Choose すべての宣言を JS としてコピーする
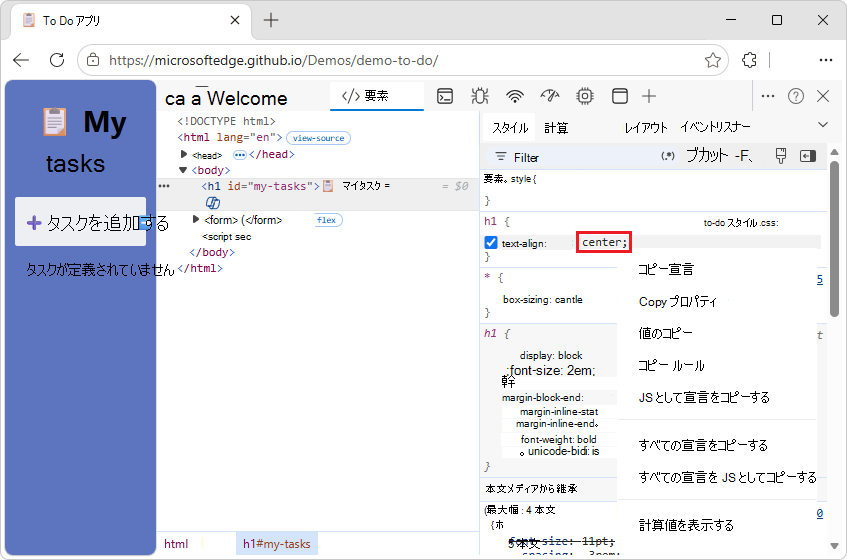Screen dimensions: 847x560 pyautogui.click(x=727, y=477)
